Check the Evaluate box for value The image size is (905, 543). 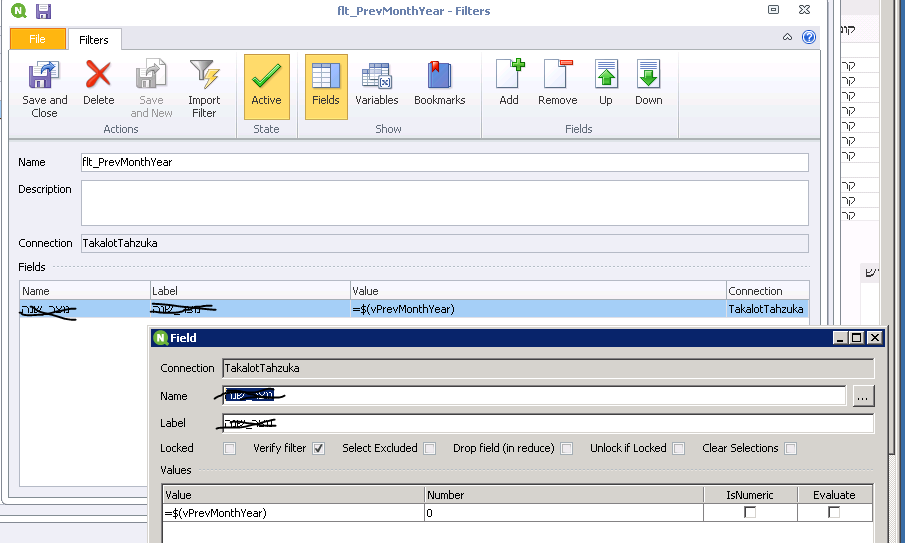point(834,512)
